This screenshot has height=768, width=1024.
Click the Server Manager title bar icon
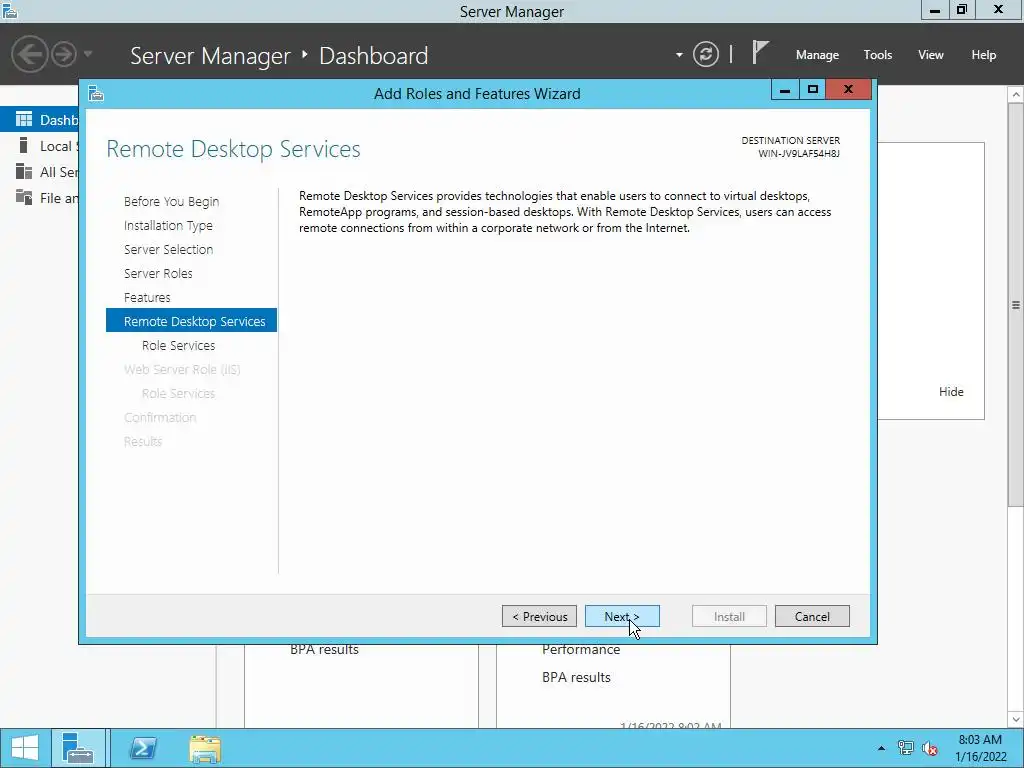[10, 10]
